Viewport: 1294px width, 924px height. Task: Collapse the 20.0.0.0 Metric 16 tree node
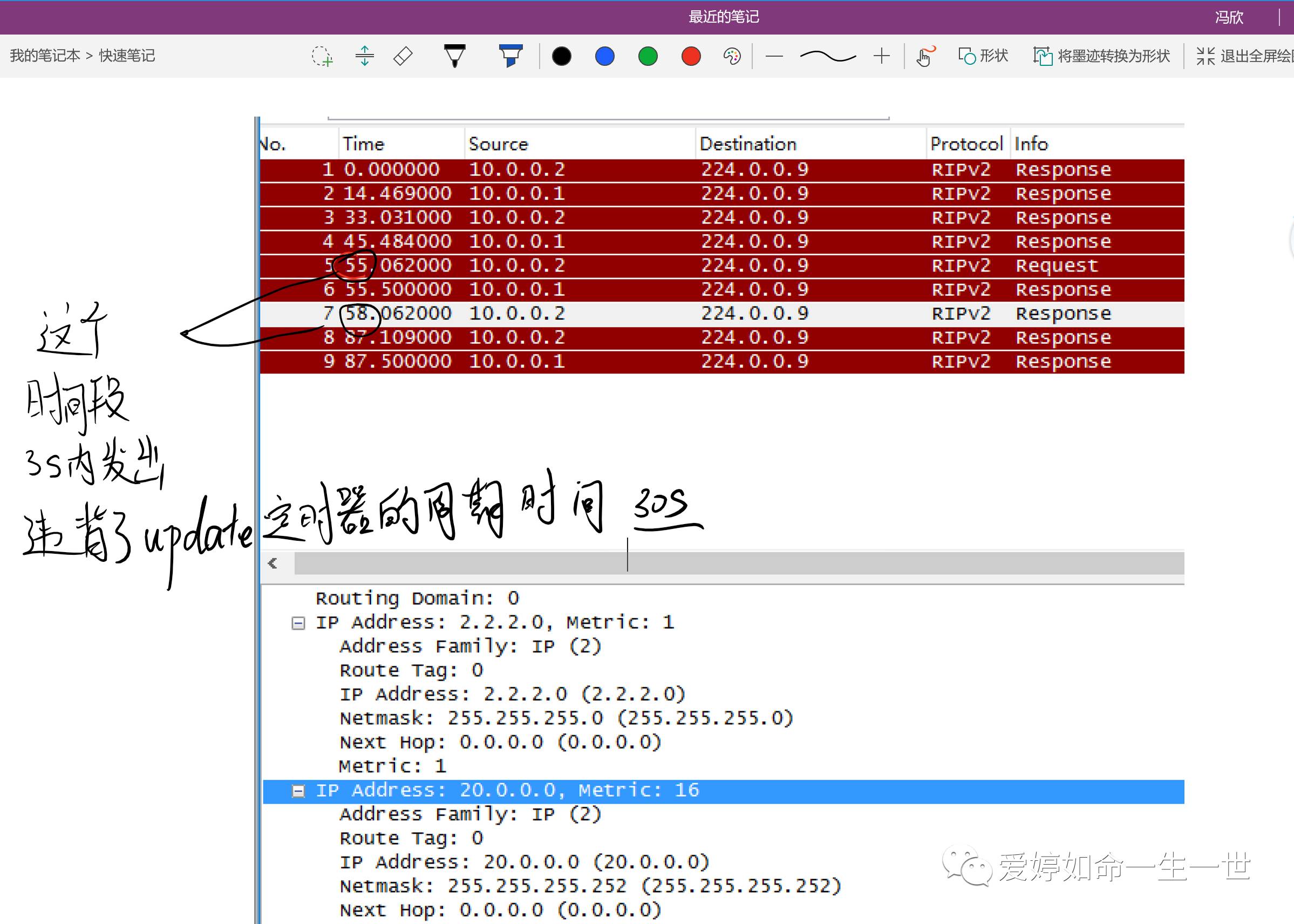point(298,791)
